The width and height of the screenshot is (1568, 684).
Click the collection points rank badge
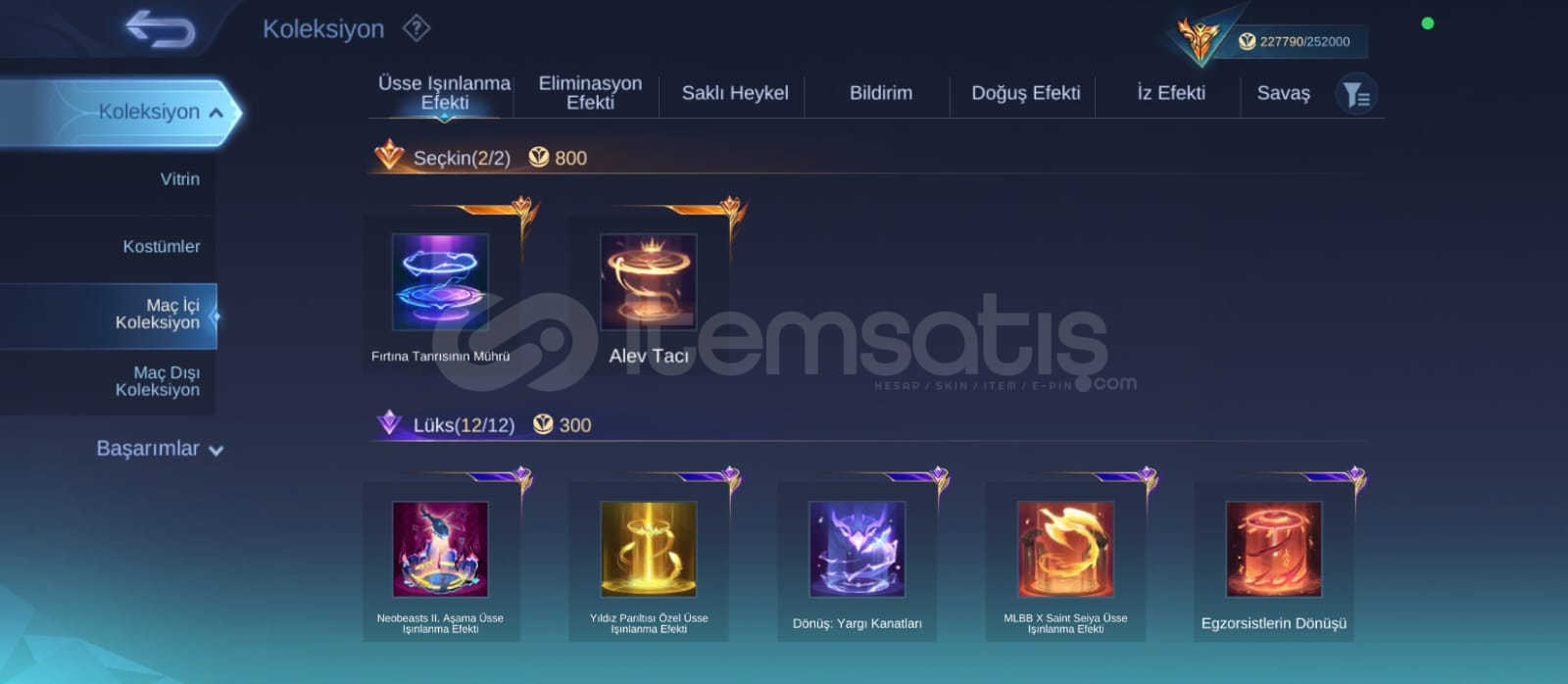(1198, 40)
